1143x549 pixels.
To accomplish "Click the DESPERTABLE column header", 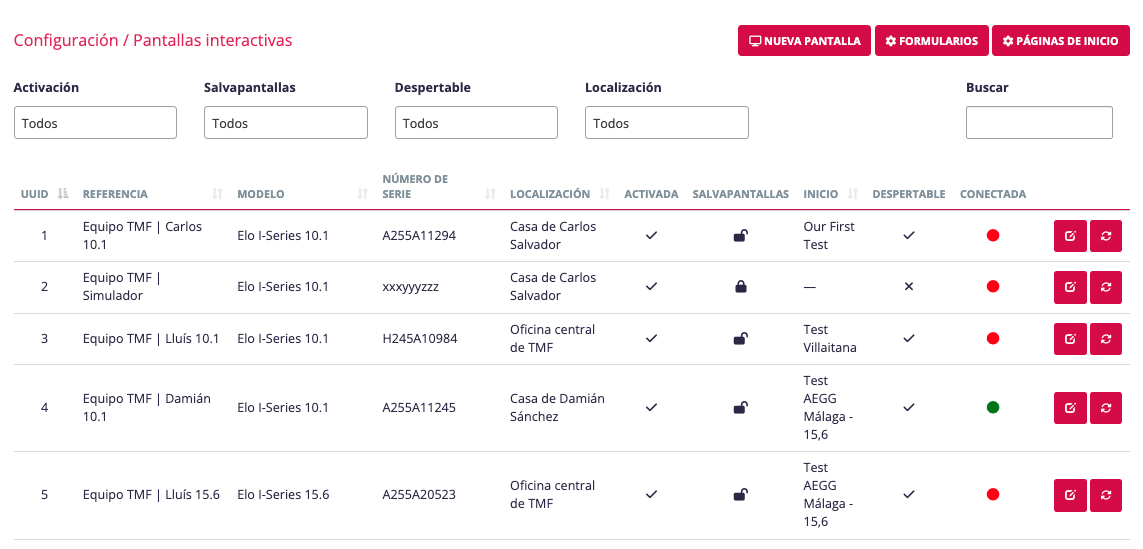I will coord(909,195).
